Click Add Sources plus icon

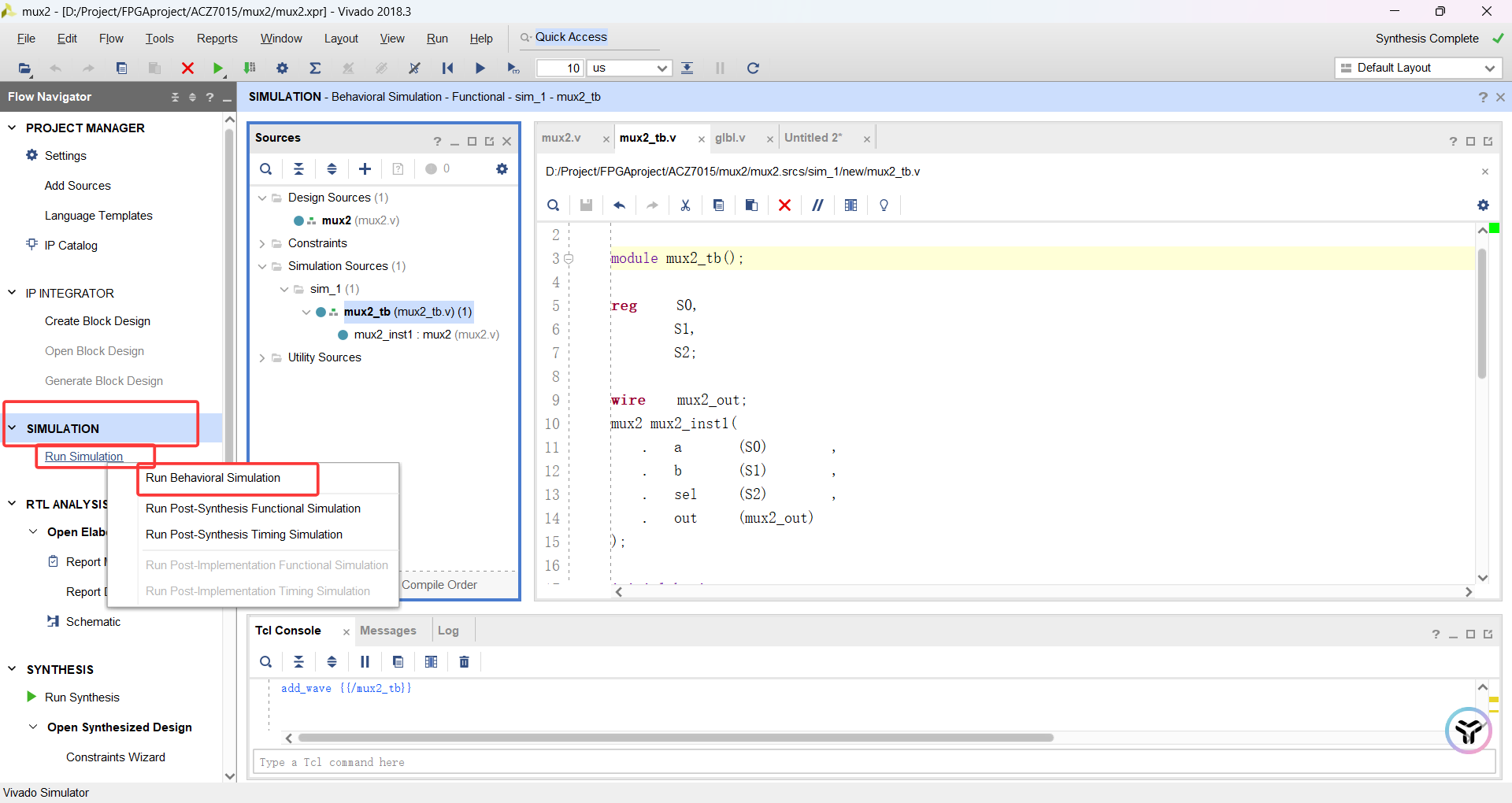click(x=365, y=168)
